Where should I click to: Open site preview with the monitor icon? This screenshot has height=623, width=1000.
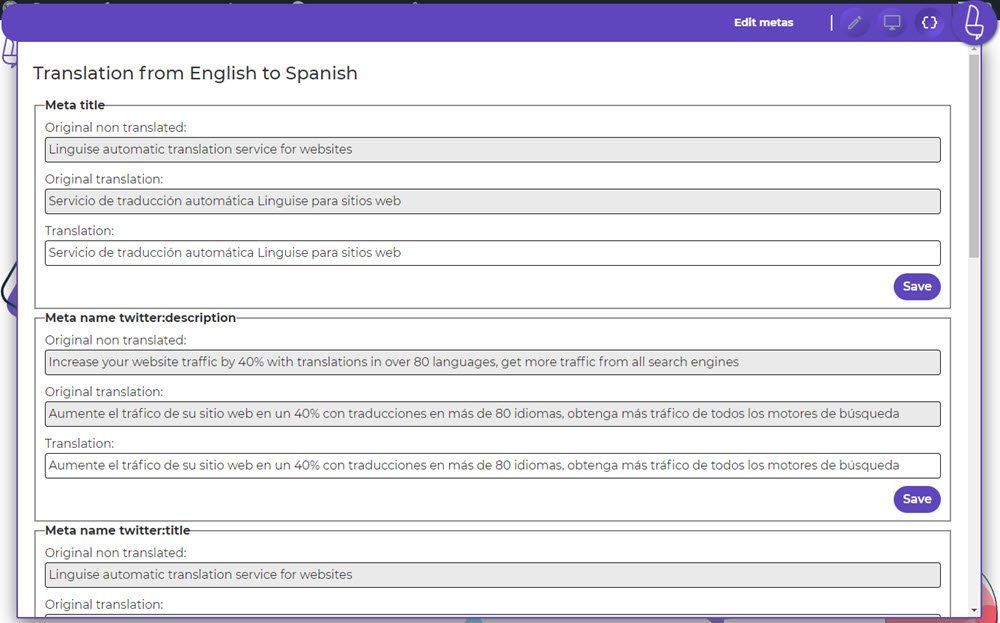(891, 22)
